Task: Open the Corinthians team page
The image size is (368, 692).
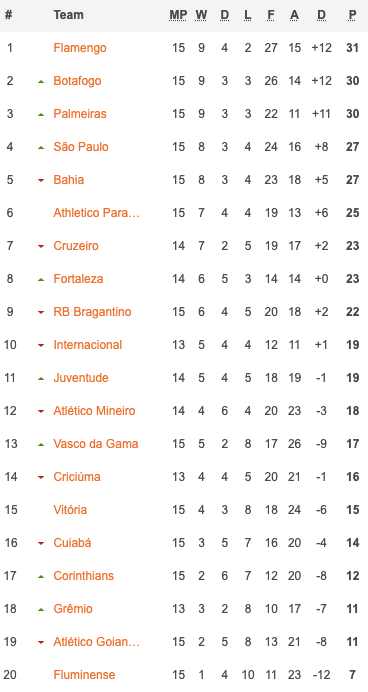Action: tap(83, 575)
